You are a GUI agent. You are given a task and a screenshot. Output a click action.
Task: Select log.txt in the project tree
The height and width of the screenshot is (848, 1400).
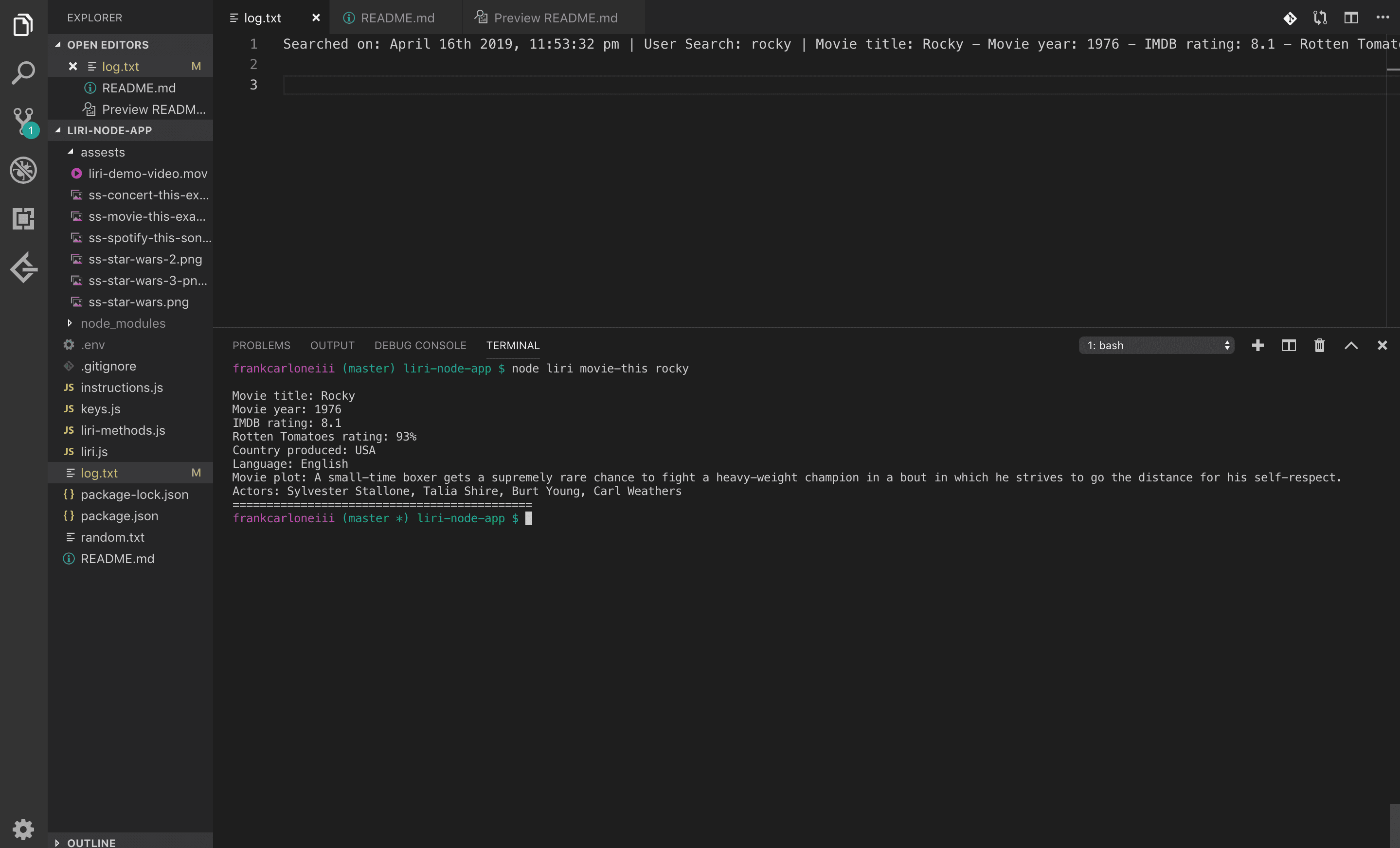pyautogui.click(x=131, y=473)
